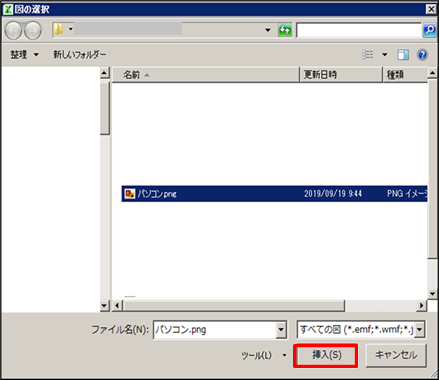Open the view options dropdown arrow

[385, 54]
